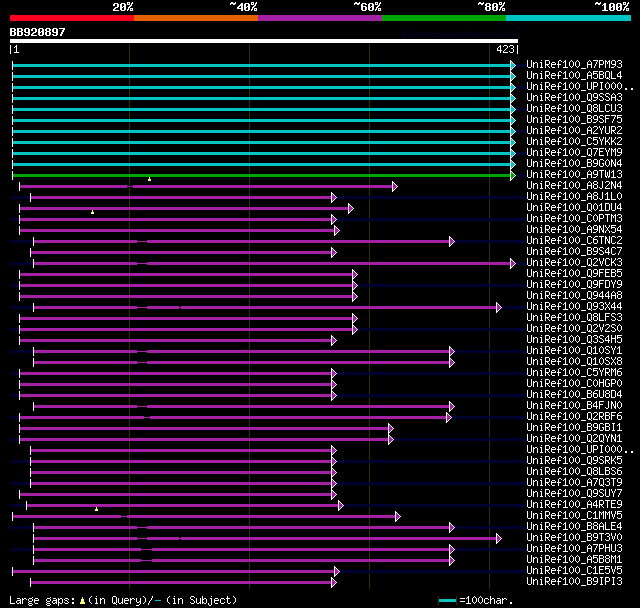Click the cyan alignment bar for B9G0N4
This screenshot has width=640, height=608.
[x=262, y=164]
